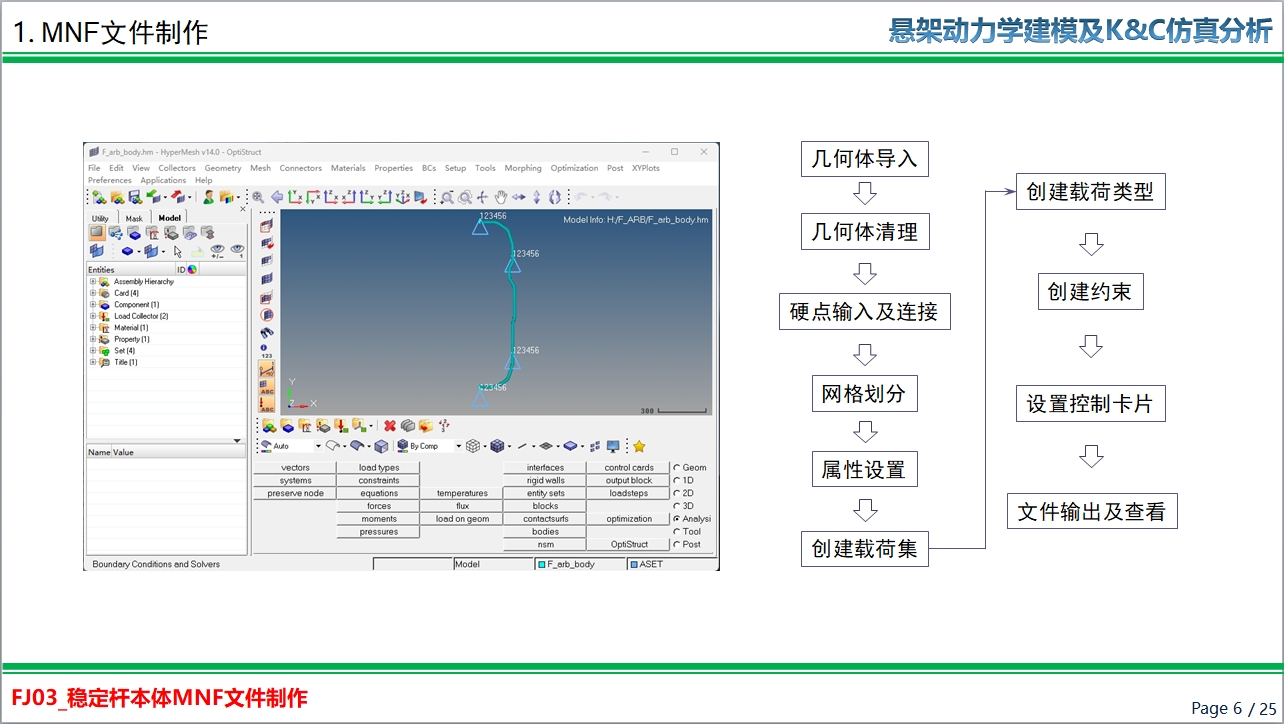Select the Analysis page radio button
Image resolution: width=1284 pixels, height=724 pixels.
pos(677,519)
